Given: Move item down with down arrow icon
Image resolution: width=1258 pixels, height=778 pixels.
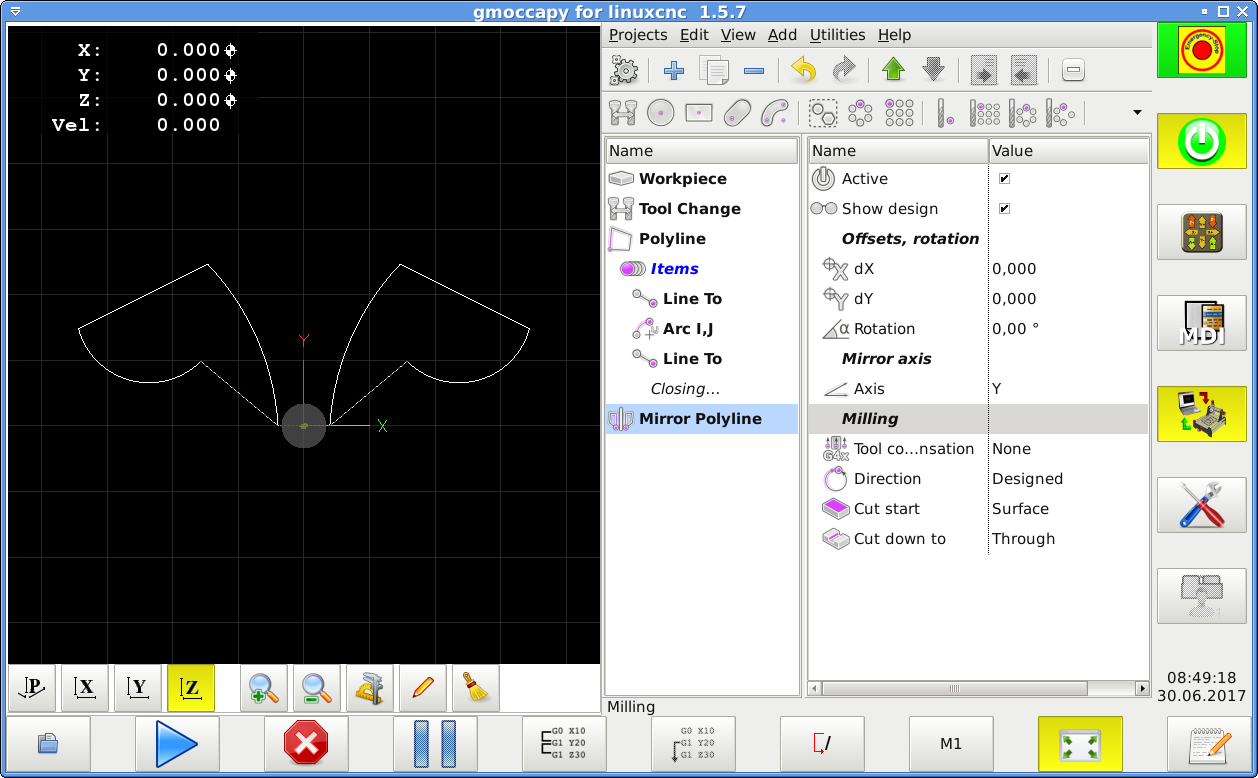Looking at the screenshot, I should coord(933,70).
